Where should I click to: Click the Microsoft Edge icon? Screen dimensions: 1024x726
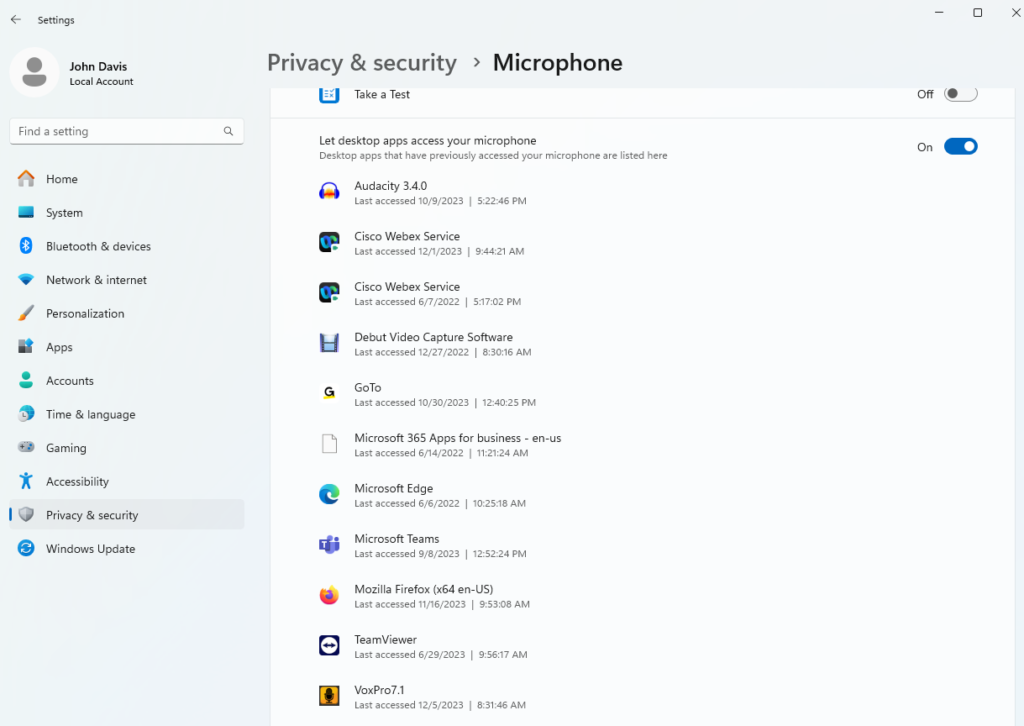[x=329, y=494]
